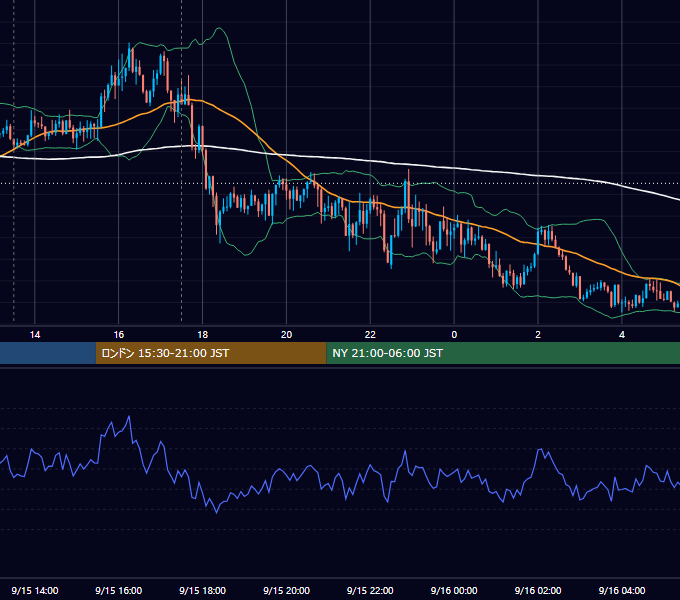Click the blue session bar before London
The width and height of the screenshot is (680, 600).
(x=48, y=353)
